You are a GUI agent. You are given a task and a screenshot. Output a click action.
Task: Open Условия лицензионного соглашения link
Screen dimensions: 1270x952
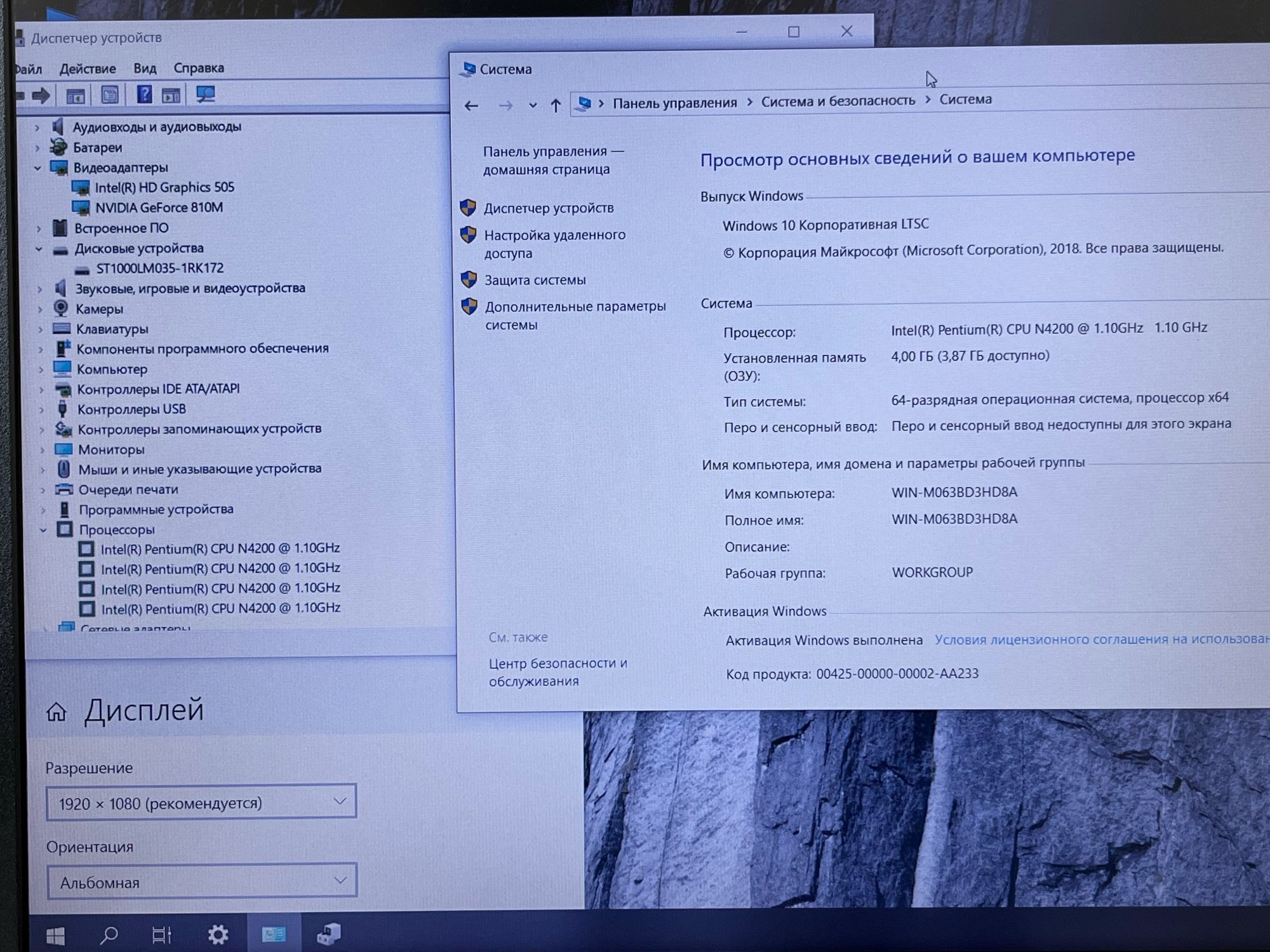coord(1102,639)
